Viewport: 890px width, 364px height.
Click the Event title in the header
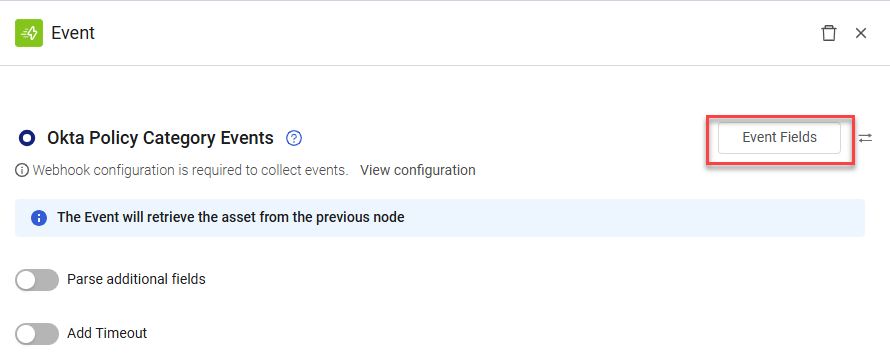pyautogui.click(x=73, y=33)
